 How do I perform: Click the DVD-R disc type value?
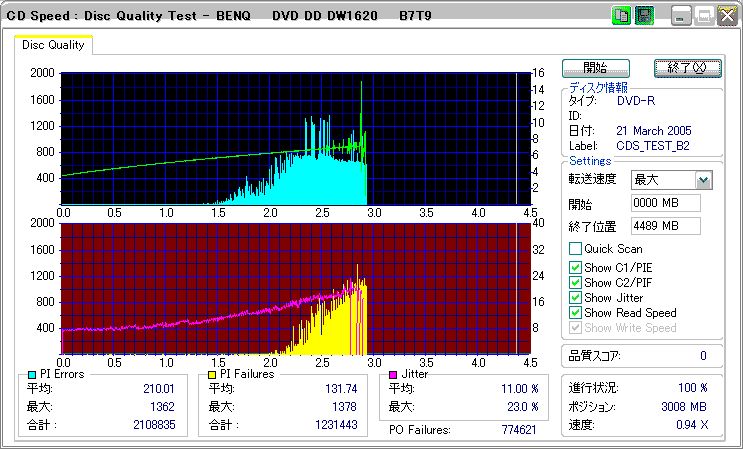(x=636, y=101)
